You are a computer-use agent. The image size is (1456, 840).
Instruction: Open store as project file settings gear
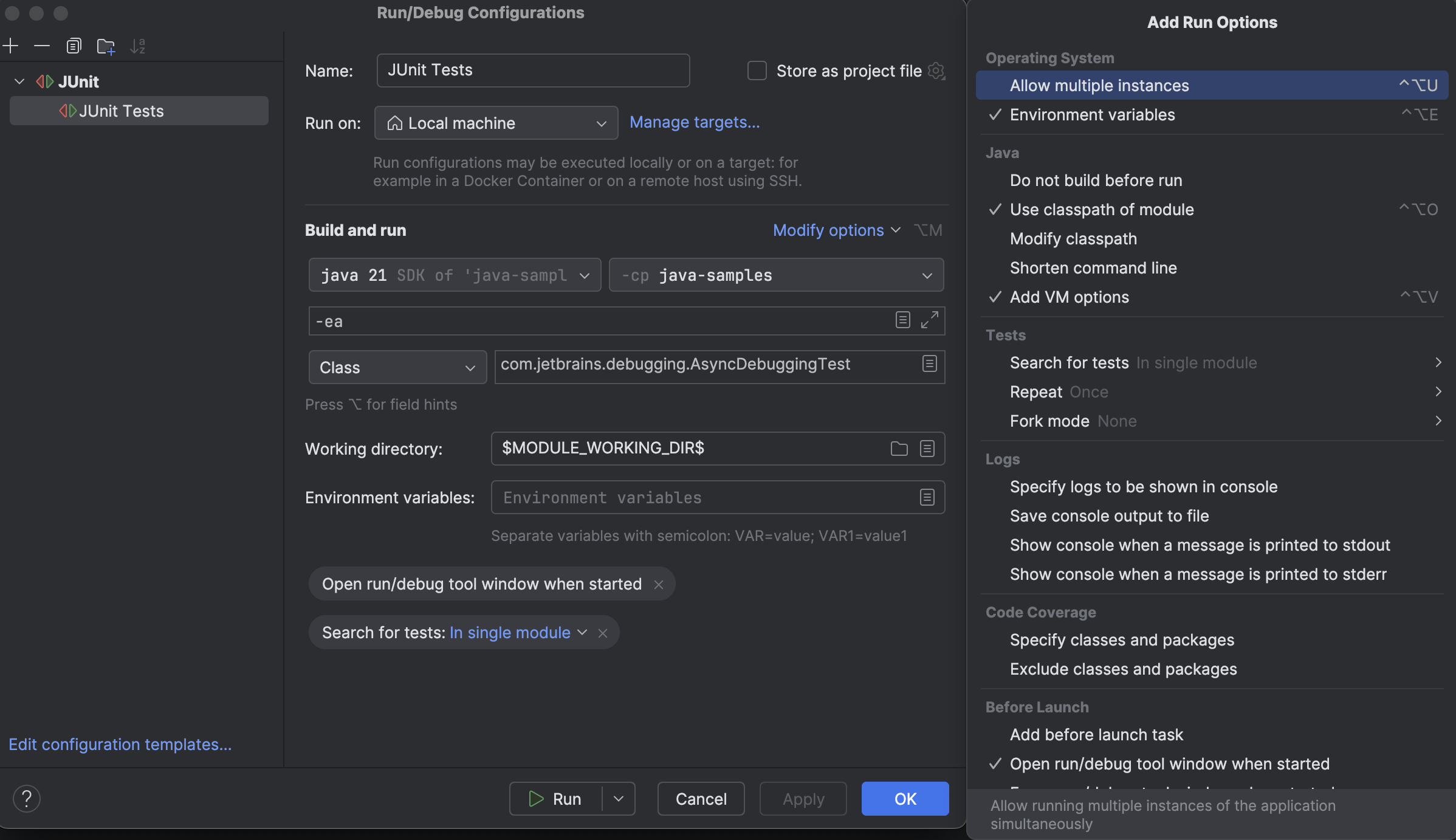pos(936,71)
